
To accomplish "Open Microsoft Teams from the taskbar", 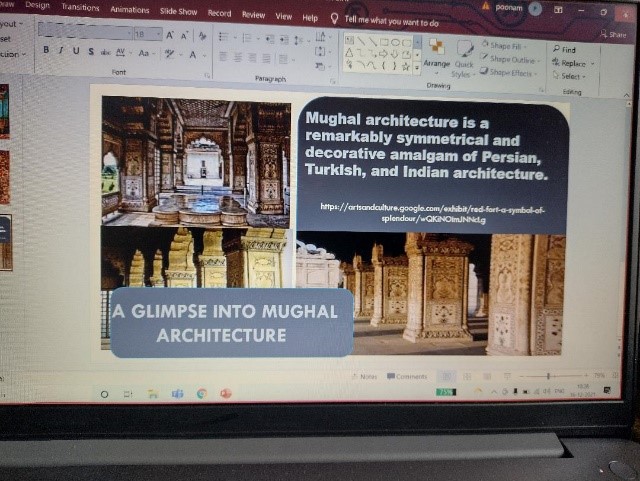I will click(177, 394).
